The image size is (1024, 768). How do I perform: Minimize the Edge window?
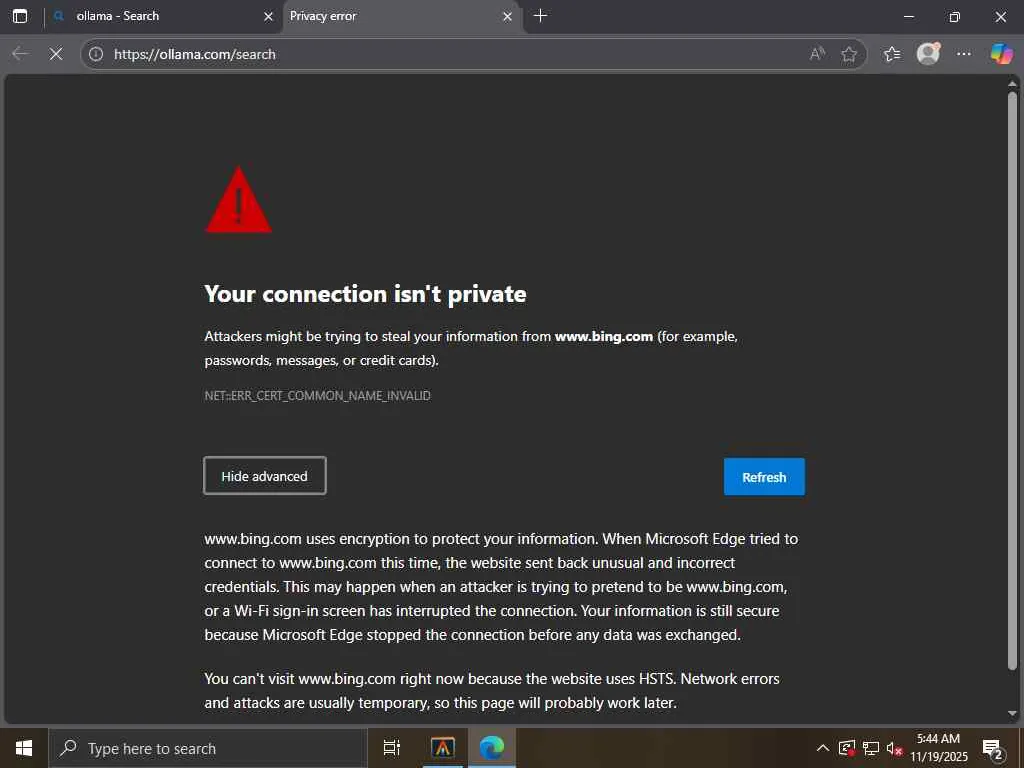click(x=908, y=16)
